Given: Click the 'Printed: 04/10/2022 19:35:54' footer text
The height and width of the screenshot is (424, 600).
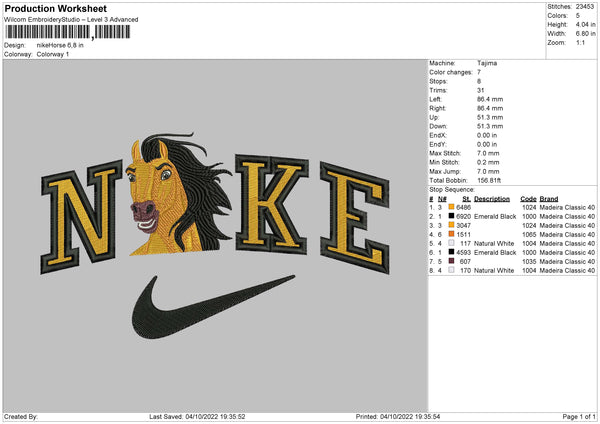Looking at the screenshot, I should coord(398,416).
